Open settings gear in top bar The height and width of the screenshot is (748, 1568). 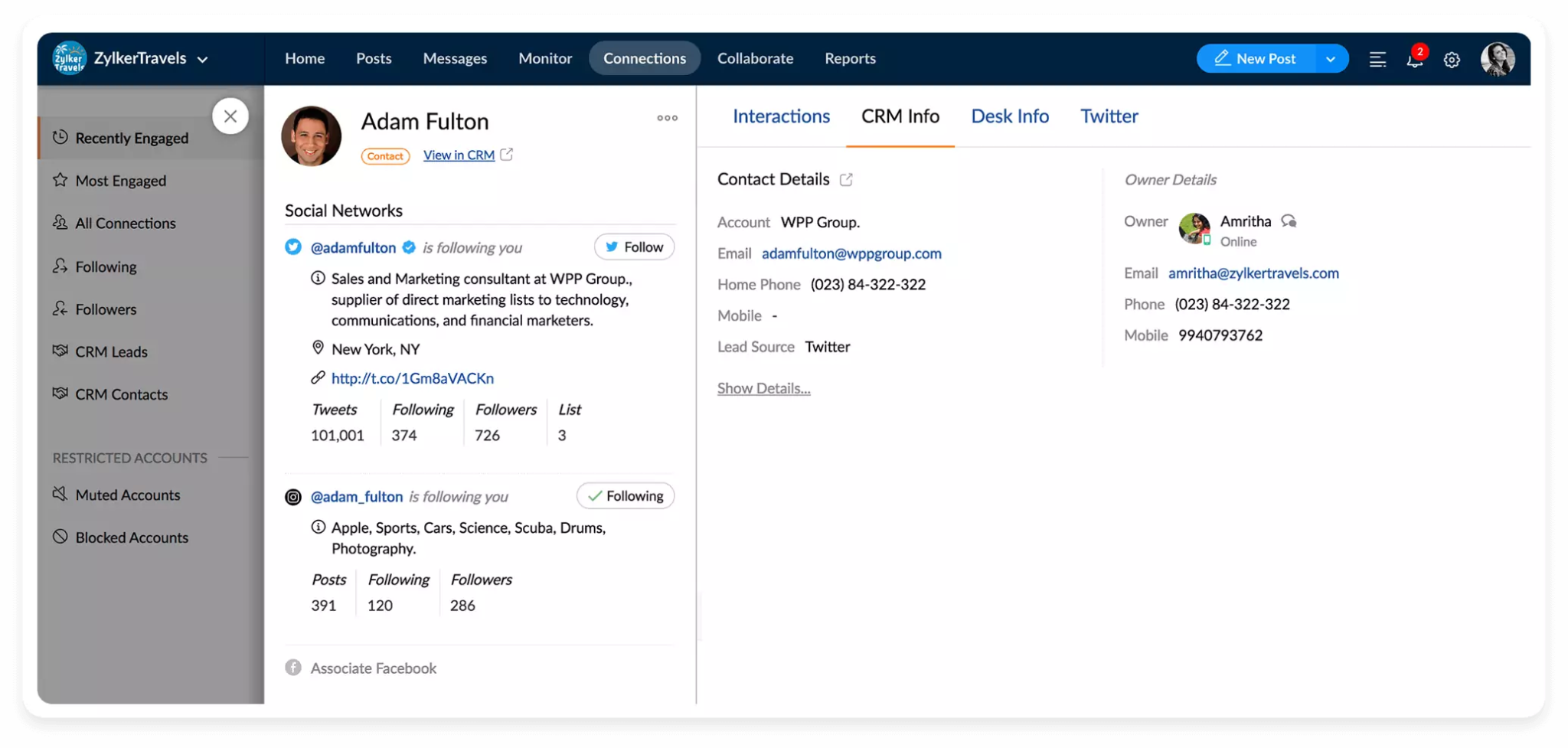tap(1452, 60)
